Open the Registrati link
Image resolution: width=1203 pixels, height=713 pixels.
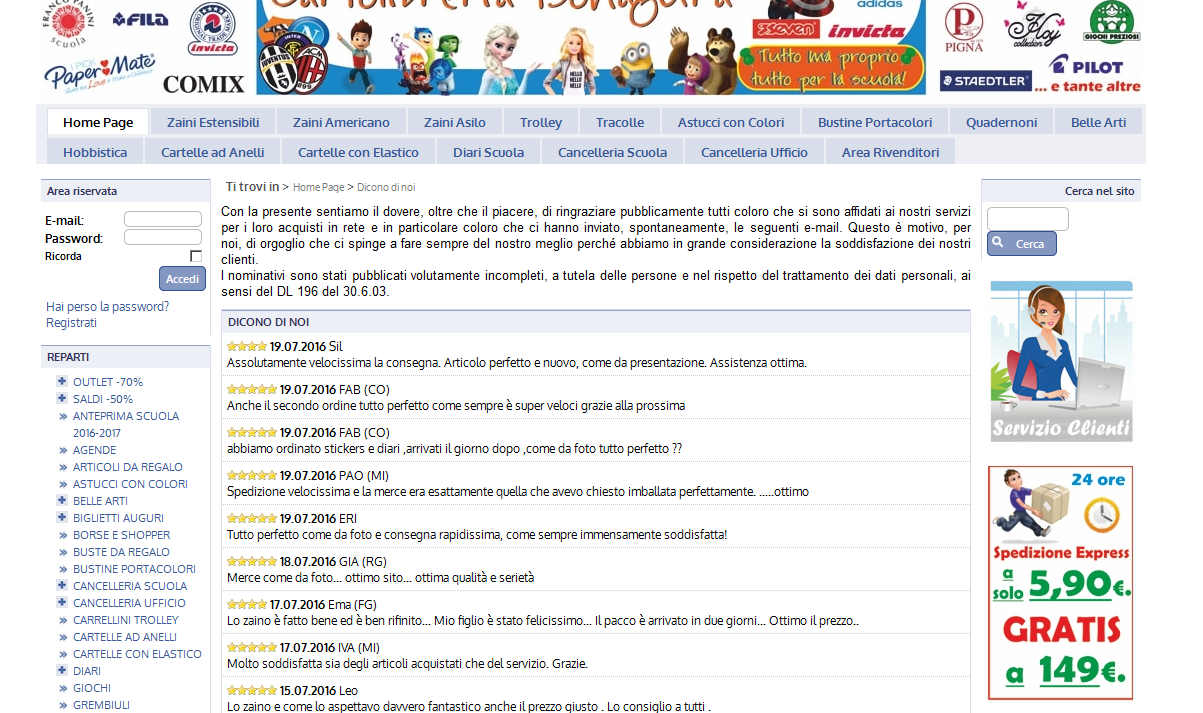(72, 322)
